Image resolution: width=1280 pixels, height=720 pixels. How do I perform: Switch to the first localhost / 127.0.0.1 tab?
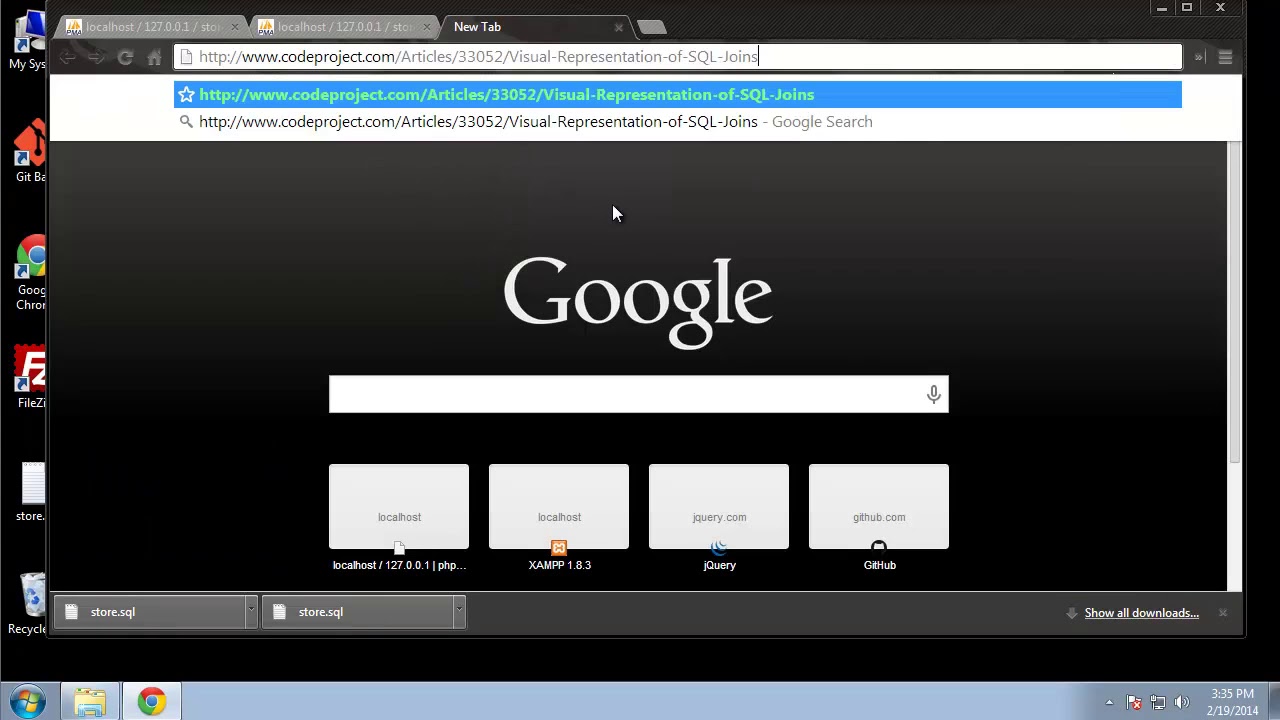coord(150,27)
